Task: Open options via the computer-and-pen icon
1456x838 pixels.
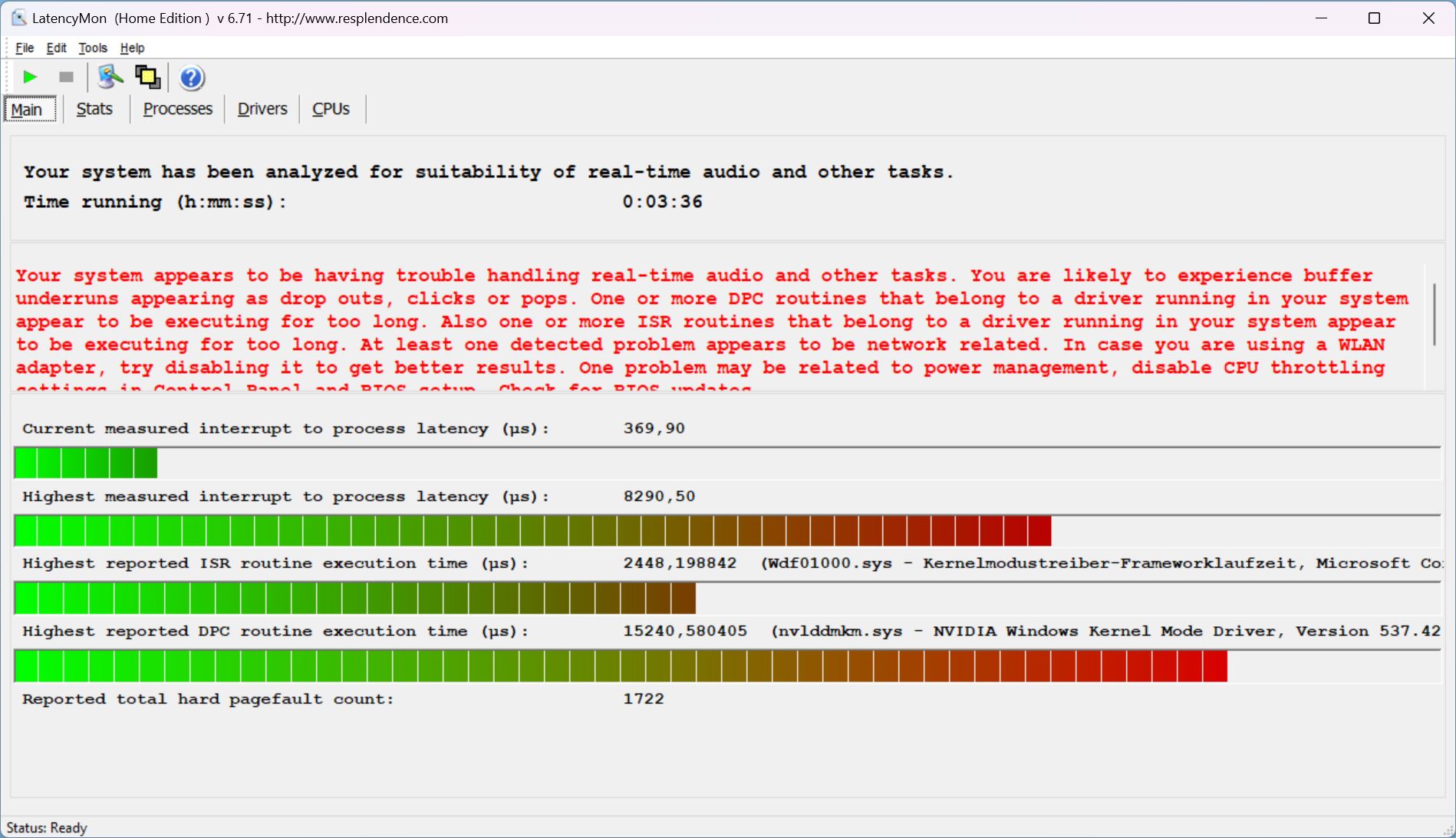Action: (x=110, y=77)
